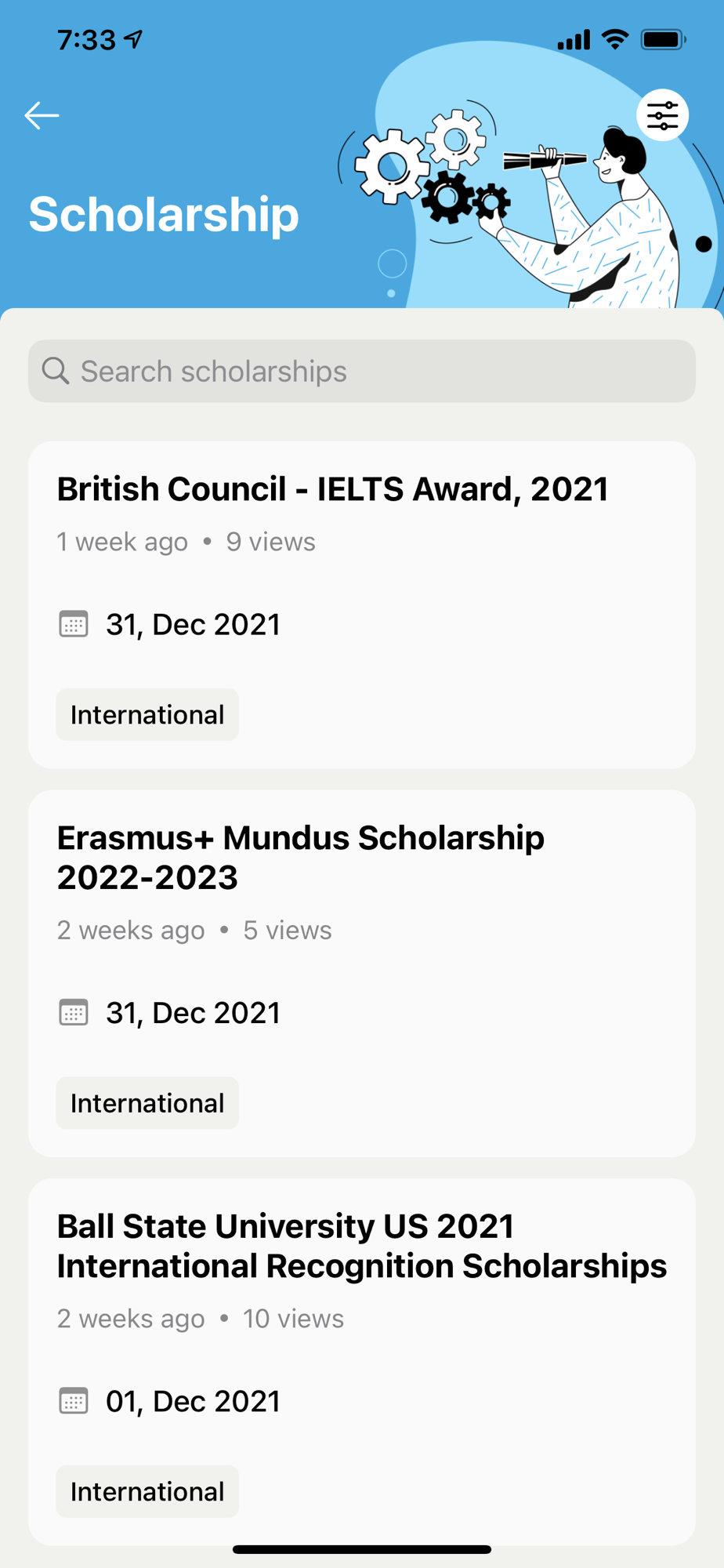Tap the Wi-Fi status icon

[x=615, y=39]
